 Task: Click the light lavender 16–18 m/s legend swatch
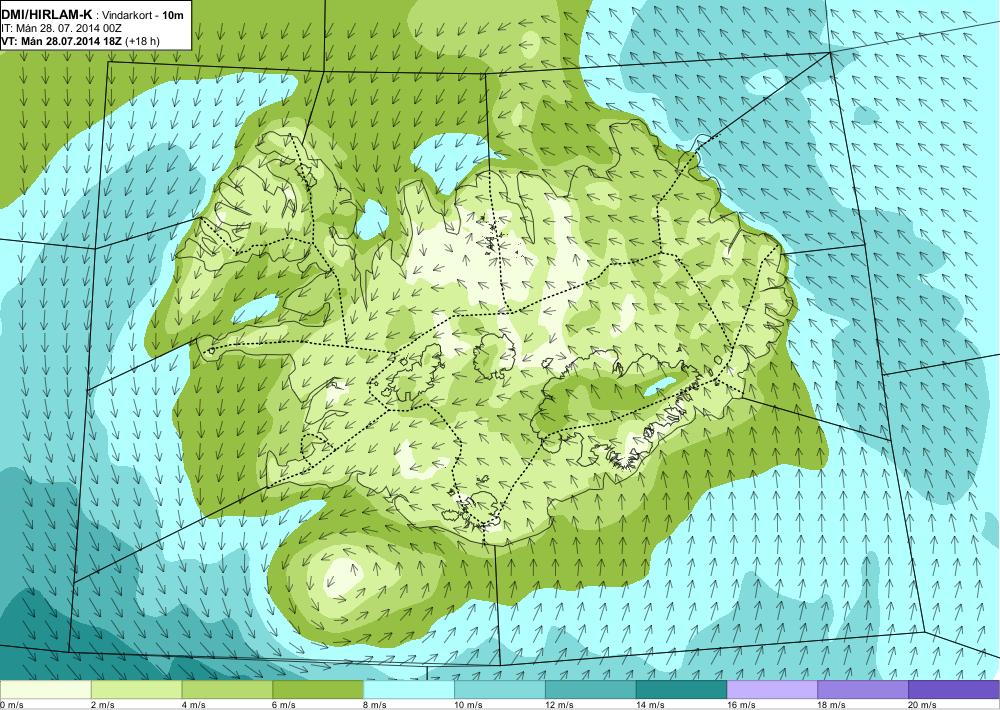772,690
